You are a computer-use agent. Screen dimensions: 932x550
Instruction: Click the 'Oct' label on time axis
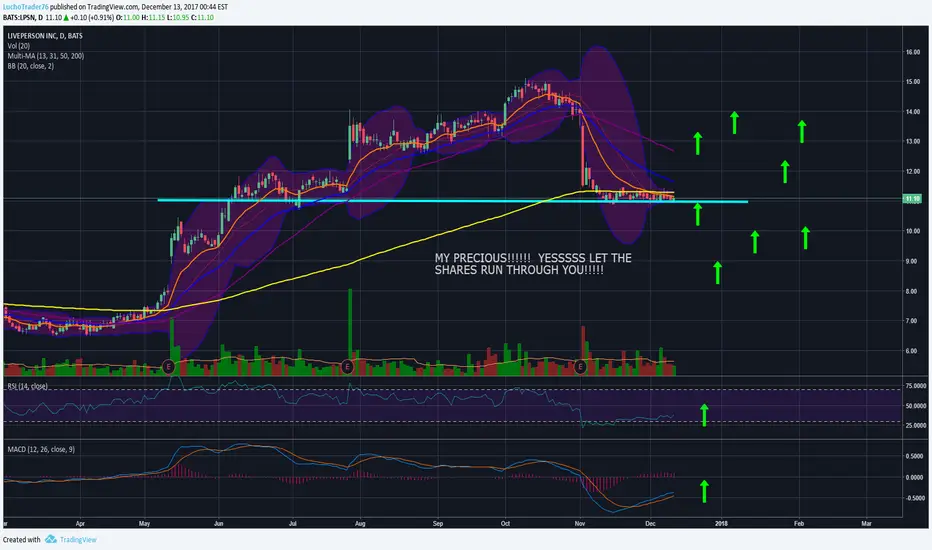(505, 524)
